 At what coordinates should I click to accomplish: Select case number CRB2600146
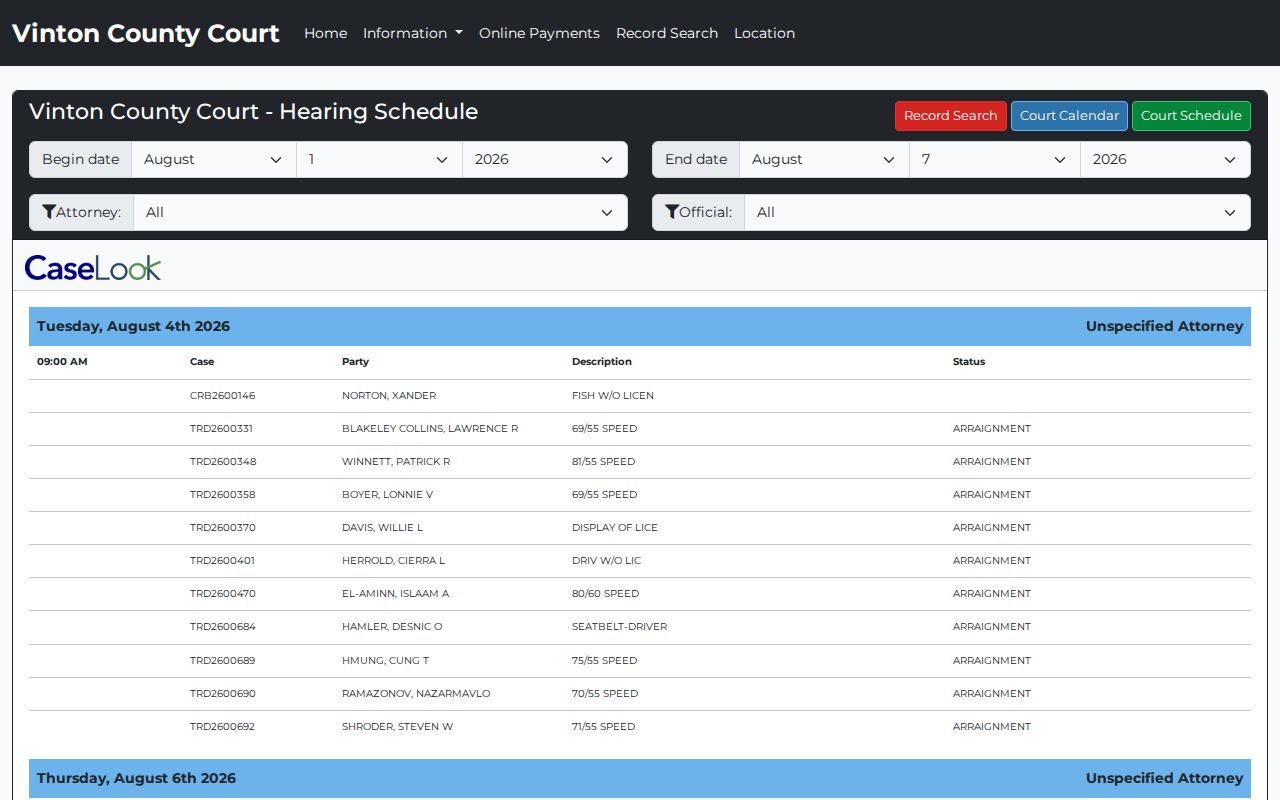pos(222,395)
